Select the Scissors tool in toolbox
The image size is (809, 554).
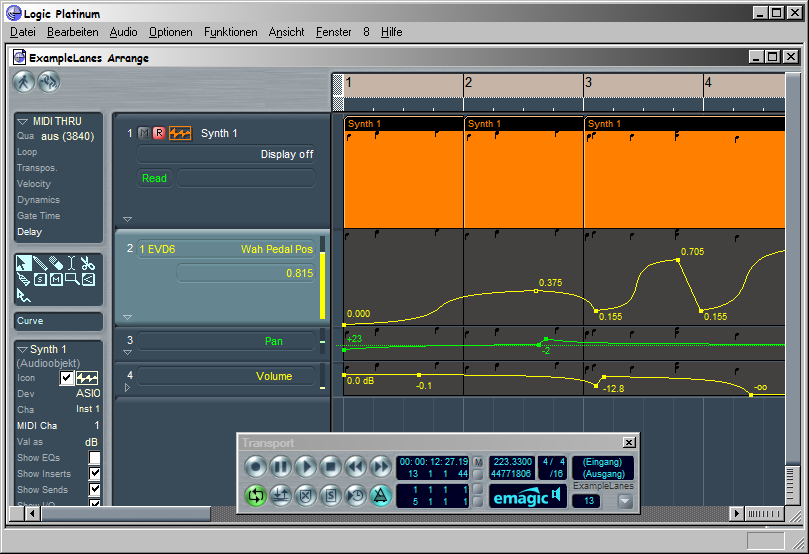point(88,264)
